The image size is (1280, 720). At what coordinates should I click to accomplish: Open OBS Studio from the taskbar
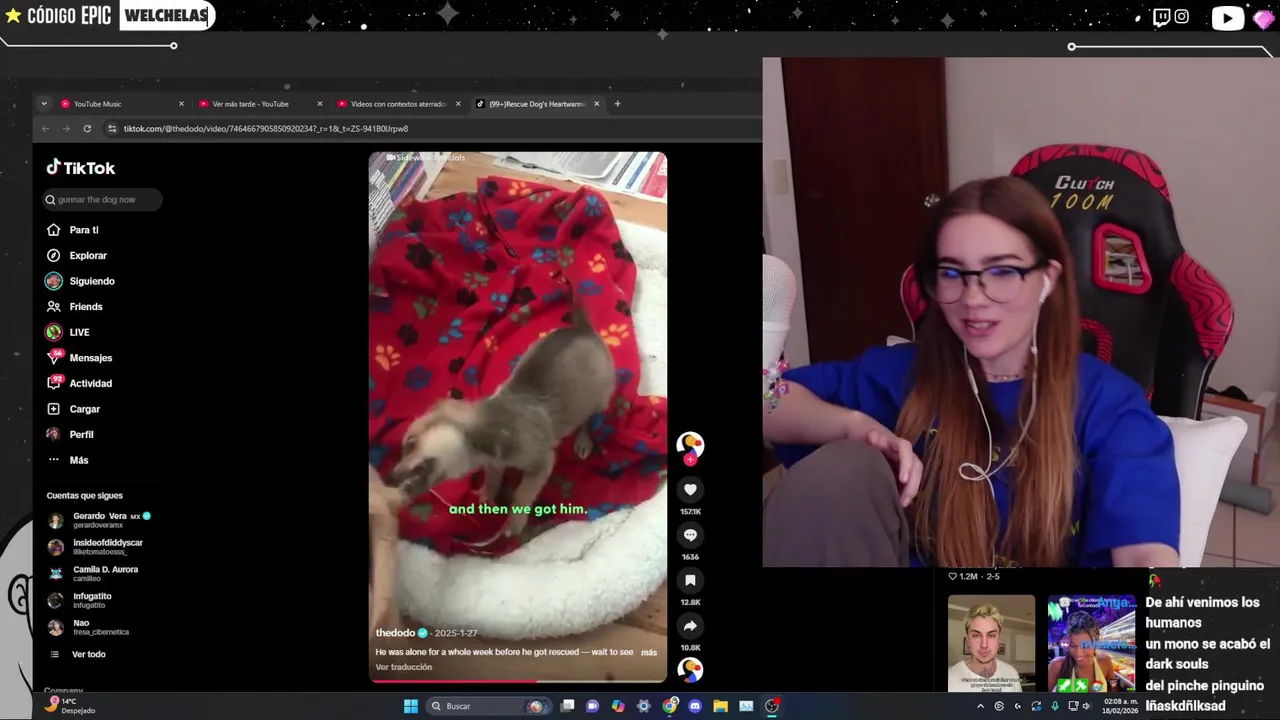(x=772, y=706)
